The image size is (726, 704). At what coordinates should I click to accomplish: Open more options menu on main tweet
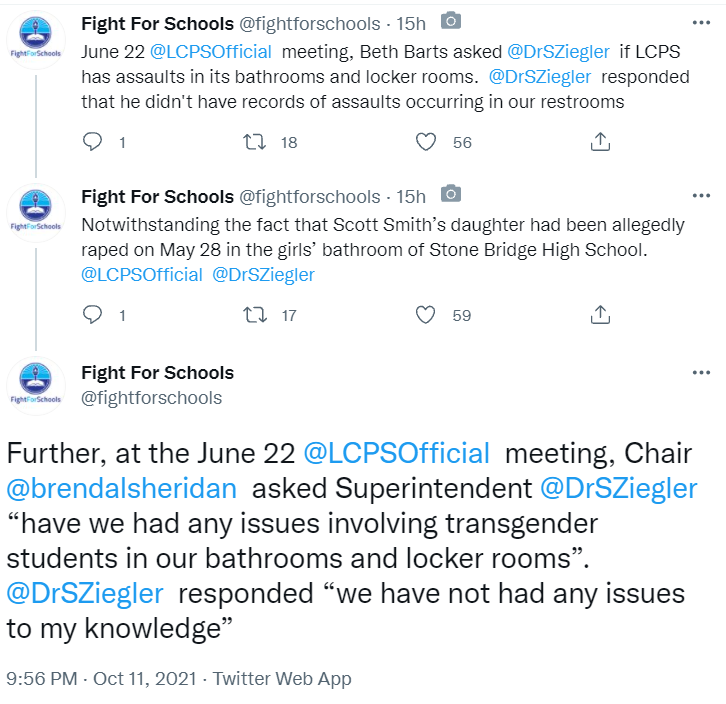(x=701, y=372)
